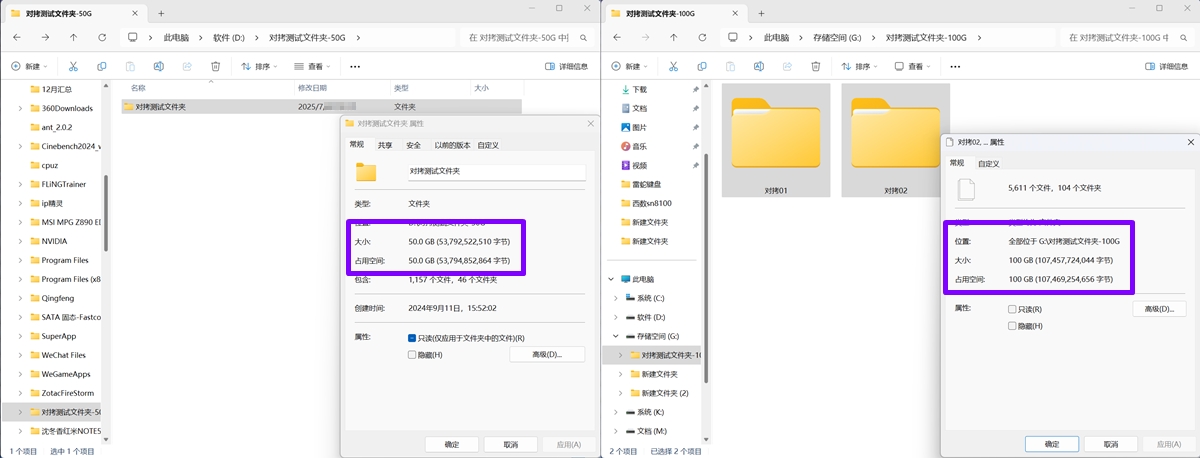The image size is (1200, 458).
Task: Switch to the 自定义 tab in the 对拷02 properties
Action: (x=988, y=163)
